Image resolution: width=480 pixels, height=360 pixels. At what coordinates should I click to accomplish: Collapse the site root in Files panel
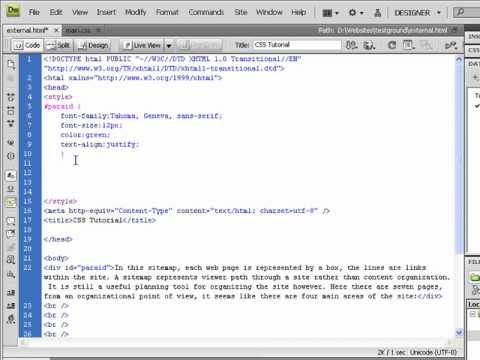[x=472, y=314]
